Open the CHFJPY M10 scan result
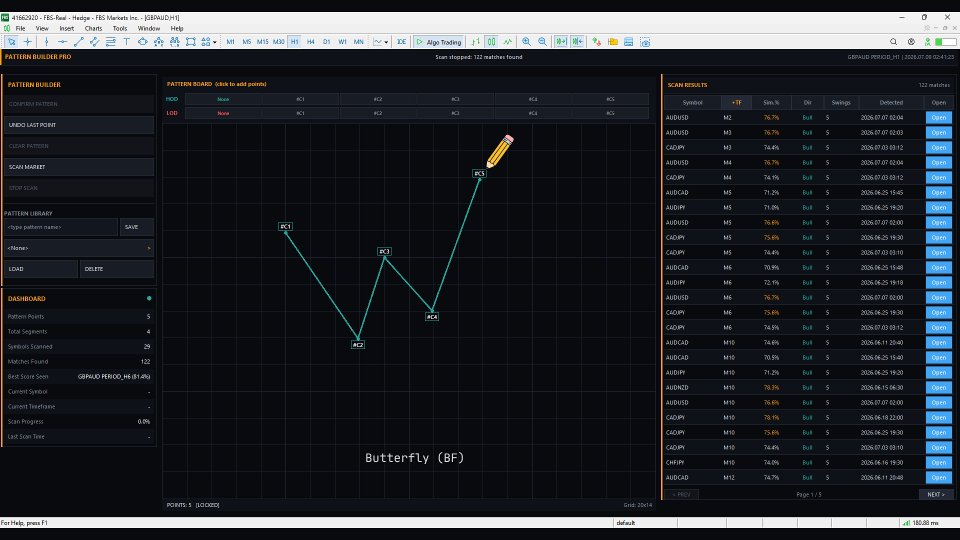Viewport: 960px width, 540px height. point(939,463)
